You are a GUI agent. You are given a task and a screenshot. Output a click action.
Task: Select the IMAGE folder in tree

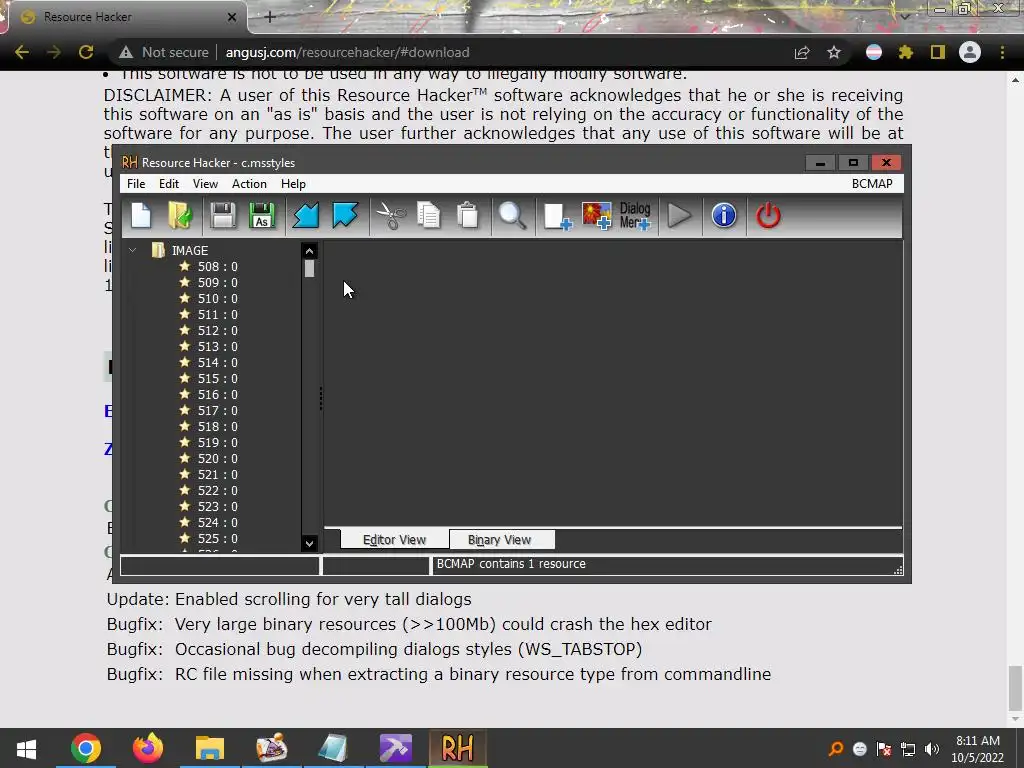click(x=189, y=250)
